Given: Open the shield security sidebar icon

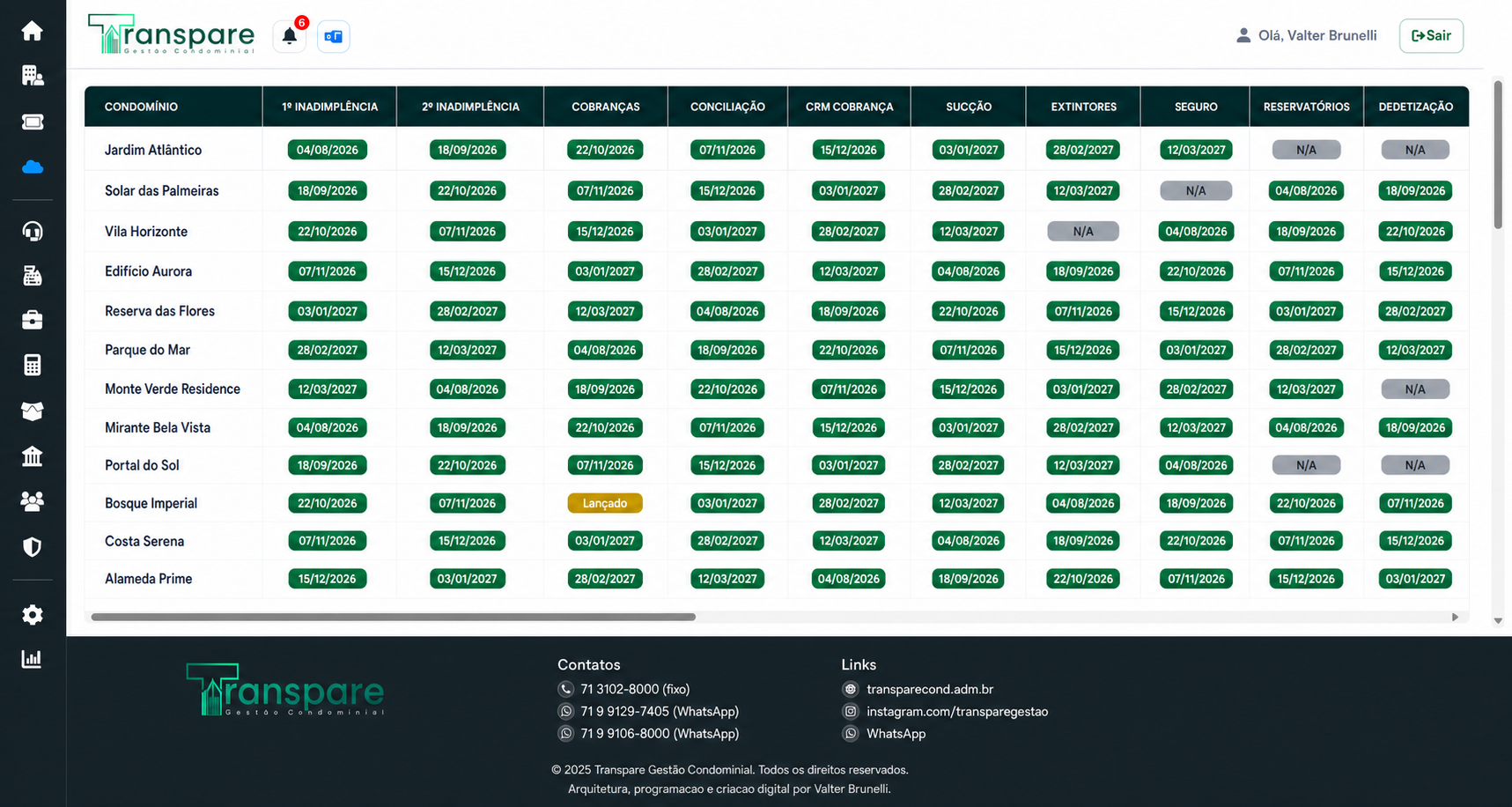Looking at the screenshot, I should pos(33,547).
